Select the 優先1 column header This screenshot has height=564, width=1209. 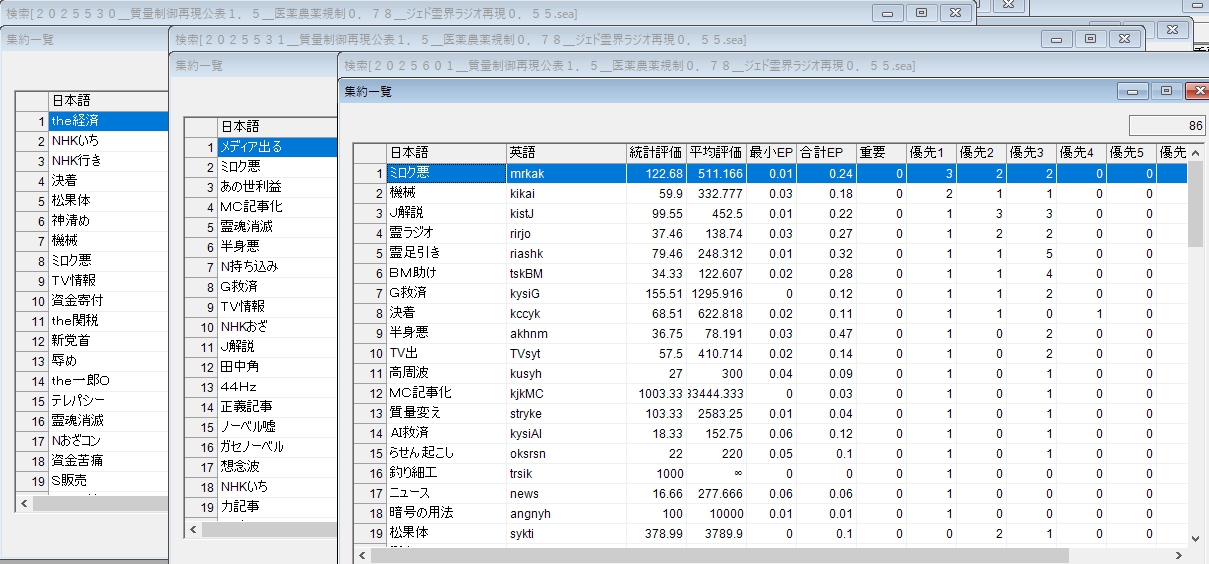(x=929, y=153)
